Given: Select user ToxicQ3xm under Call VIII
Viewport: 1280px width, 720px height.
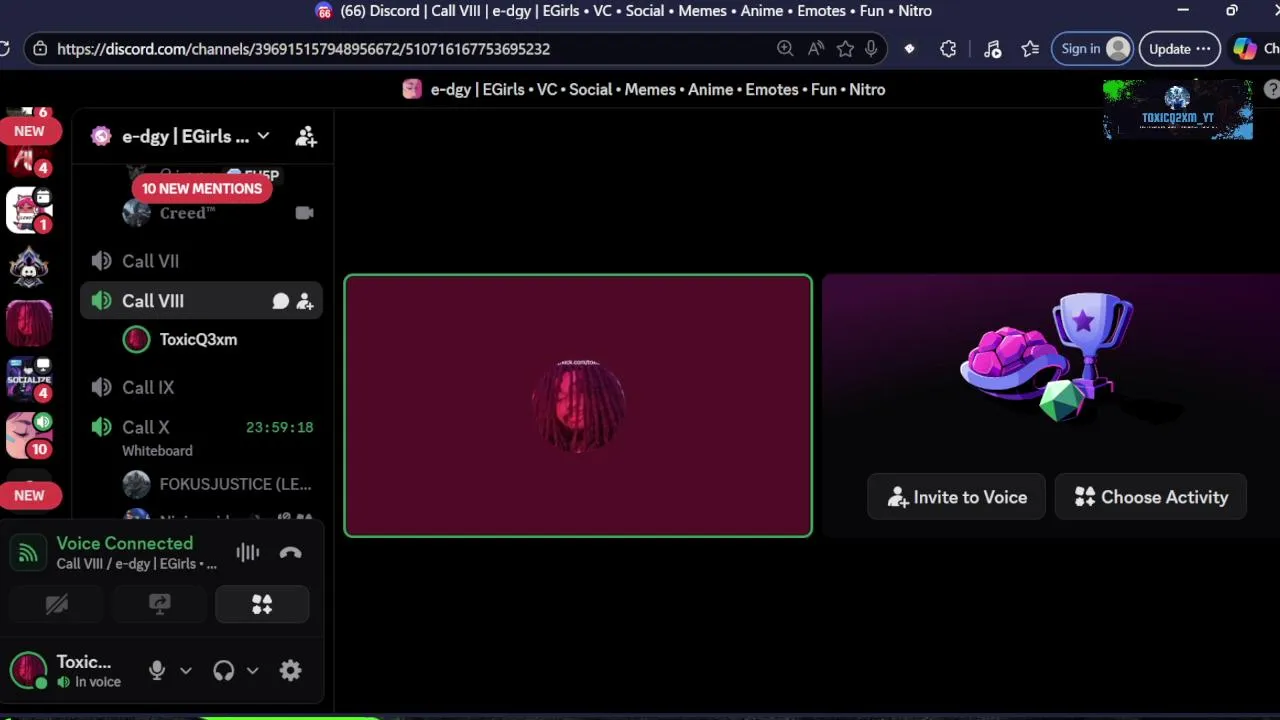Looking at the screenshot, I should point(198,339).
